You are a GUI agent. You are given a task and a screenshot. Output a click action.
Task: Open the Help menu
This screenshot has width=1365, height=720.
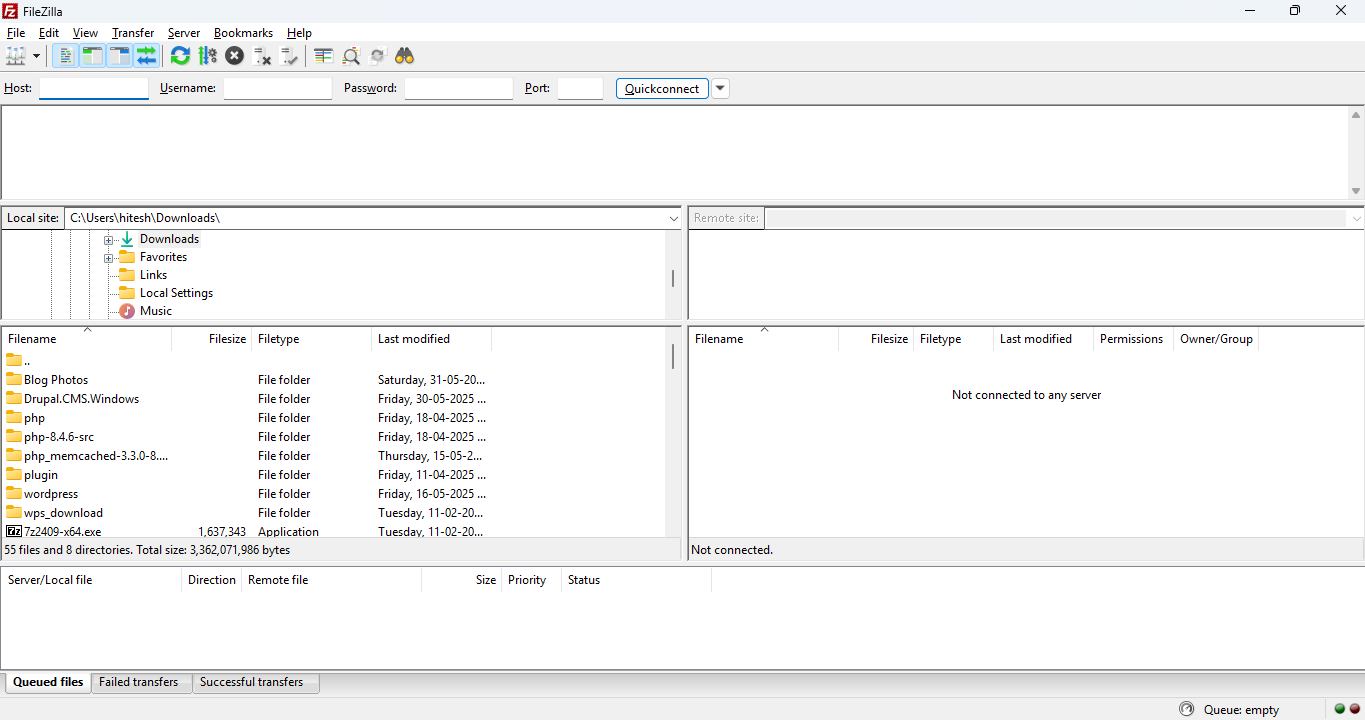pos(299,33)
